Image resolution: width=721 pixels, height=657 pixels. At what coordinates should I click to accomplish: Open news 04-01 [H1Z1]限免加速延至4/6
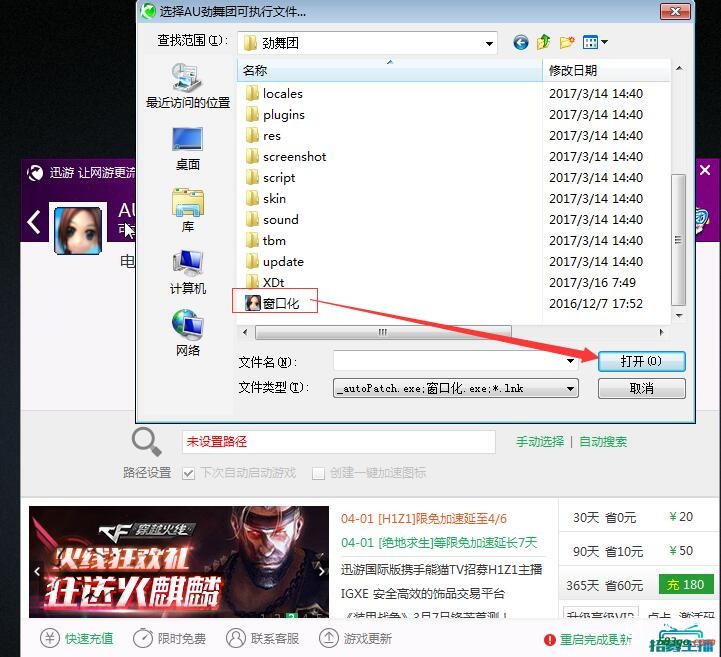423,519
